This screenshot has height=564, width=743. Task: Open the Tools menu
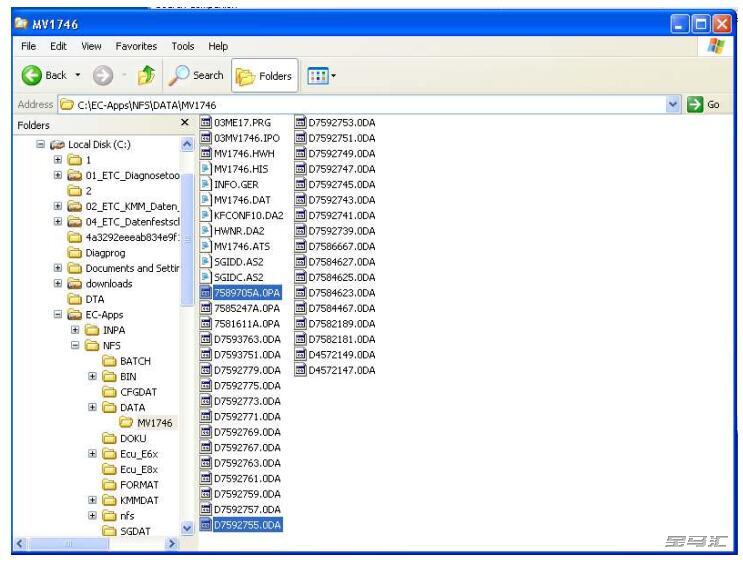click(183, 46)
